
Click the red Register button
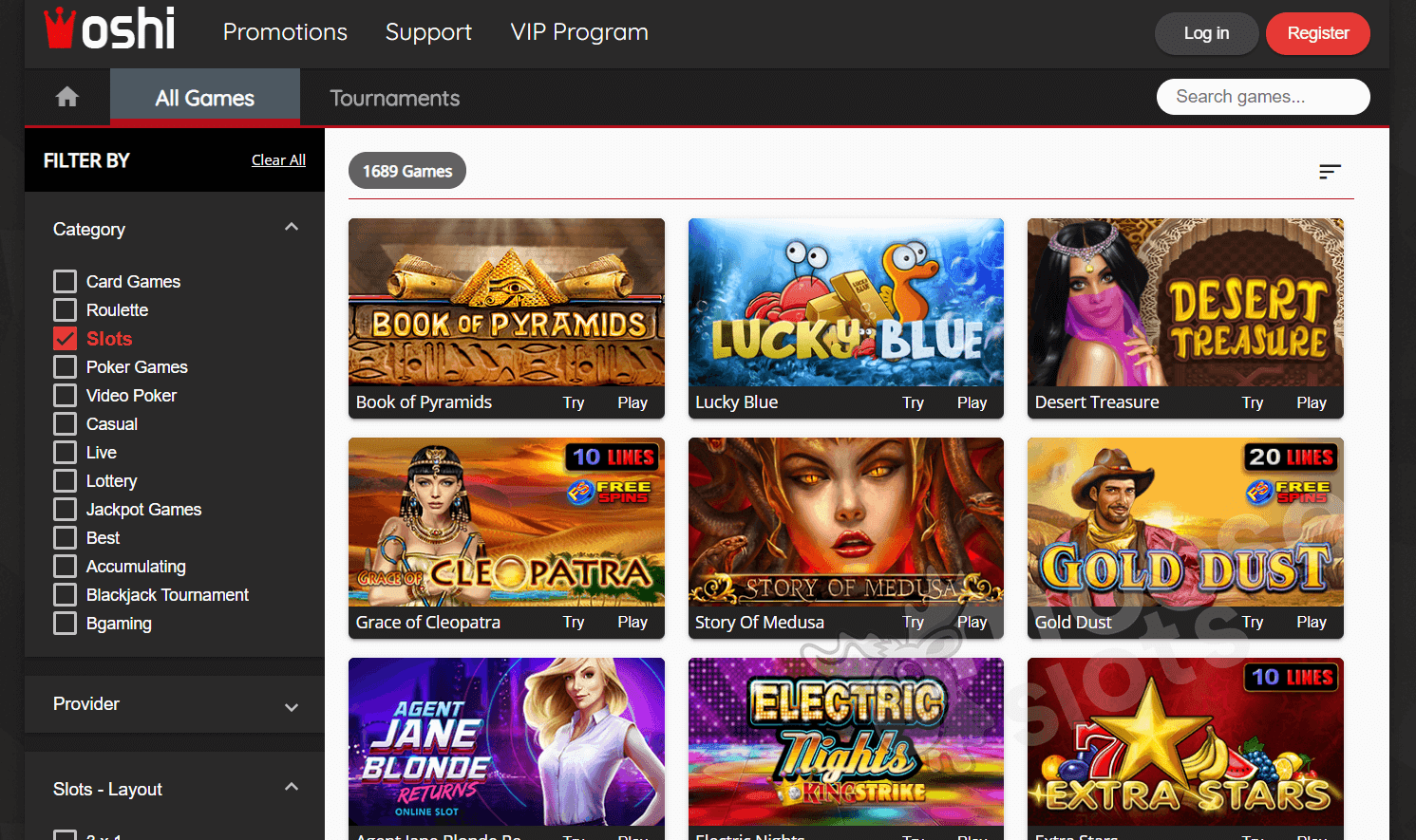click(x=1318, y=33)
